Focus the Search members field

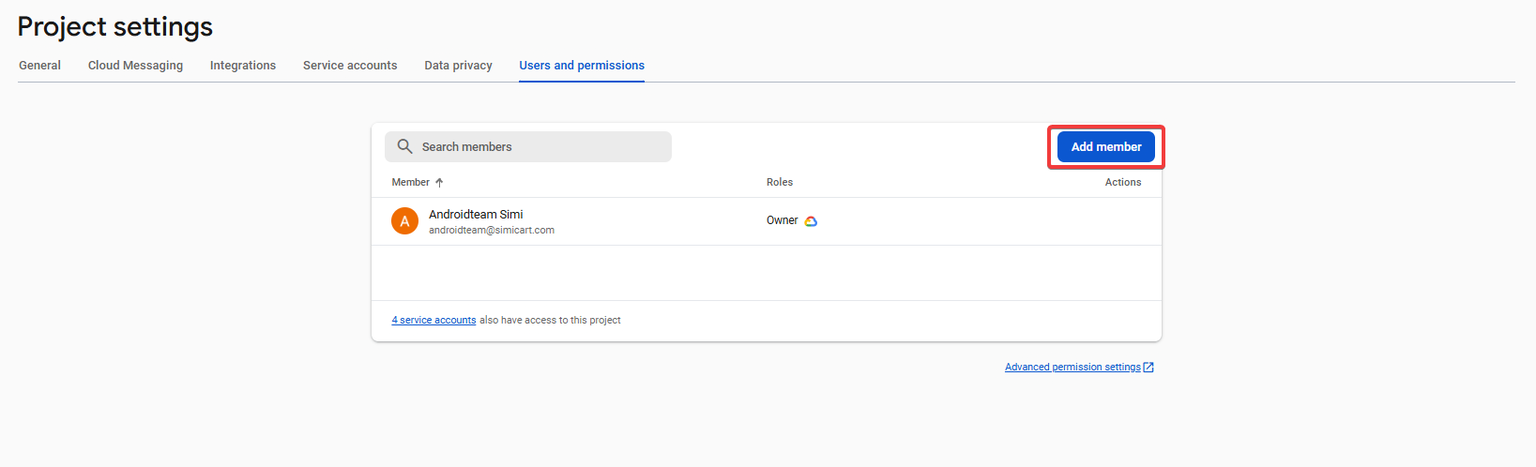point(540,147)
